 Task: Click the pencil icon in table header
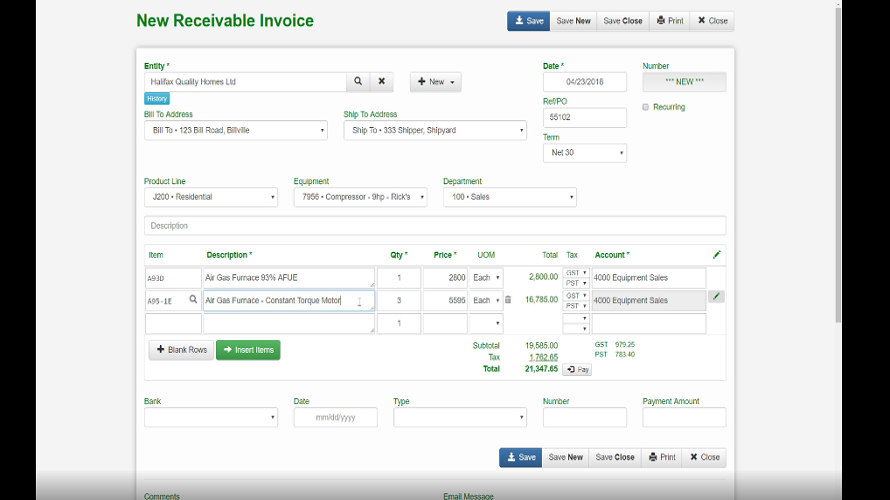pyautogui.click(x=716, y=255)
